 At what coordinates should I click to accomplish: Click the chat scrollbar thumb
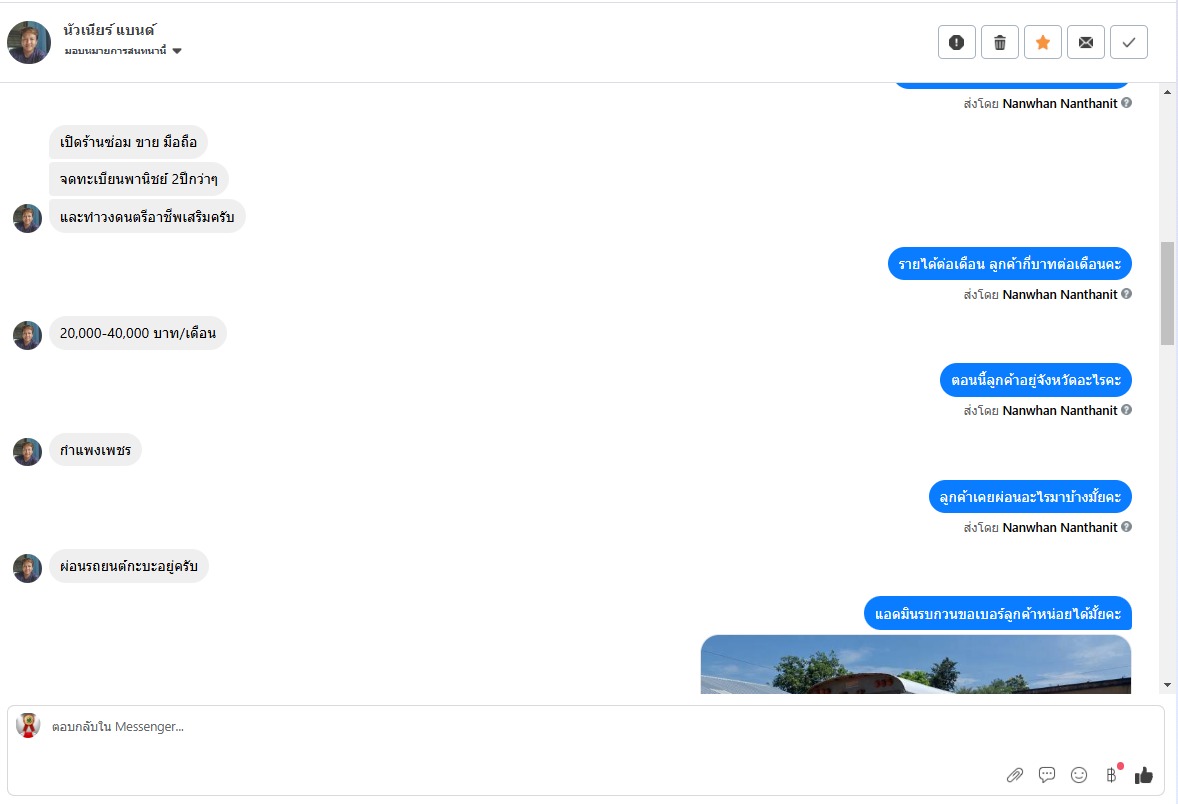coord(1167,293)
